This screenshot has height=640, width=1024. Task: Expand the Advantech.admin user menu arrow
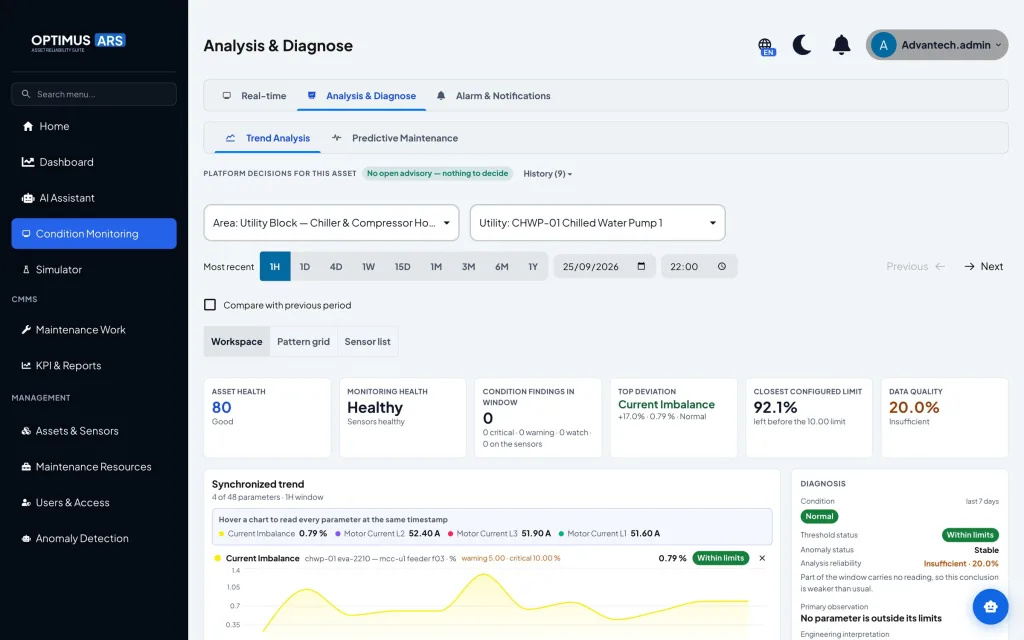(x=998, y=45)
